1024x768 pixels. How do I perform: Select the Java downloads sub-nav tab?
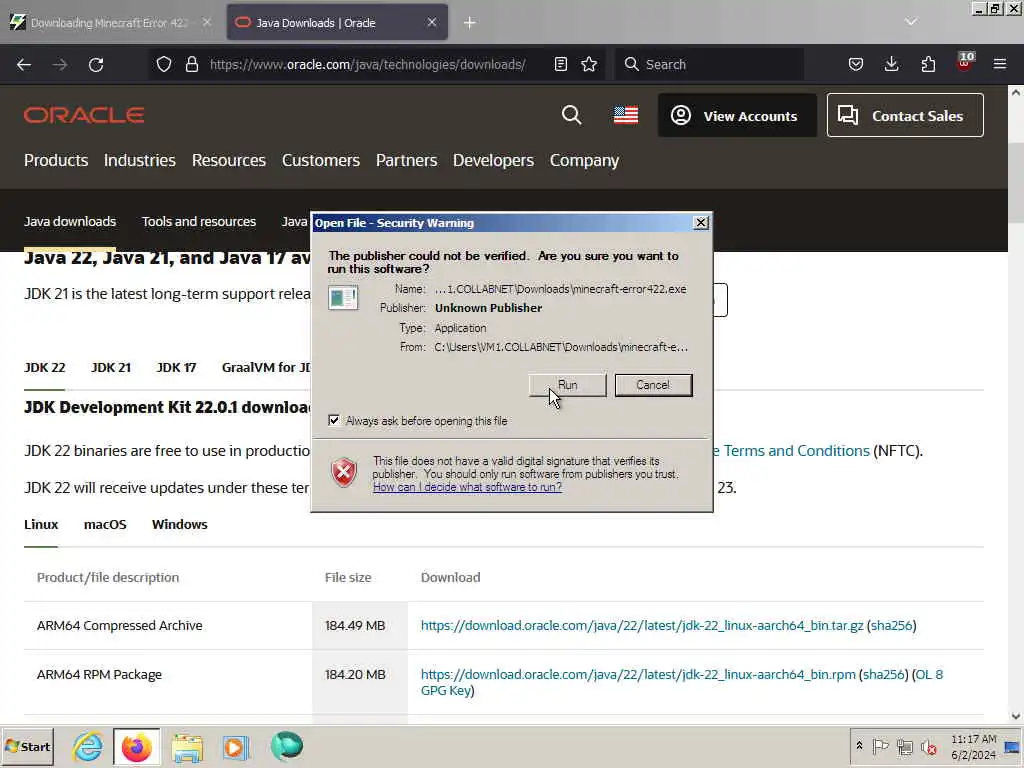pyautogui.click(x=70, y=221)
